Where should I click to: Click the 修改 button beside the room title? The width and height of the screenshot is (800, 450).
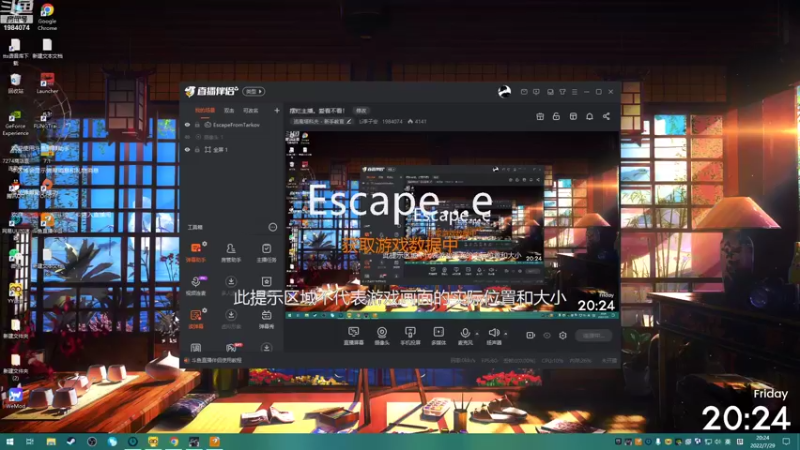click(x=361, y=110)
